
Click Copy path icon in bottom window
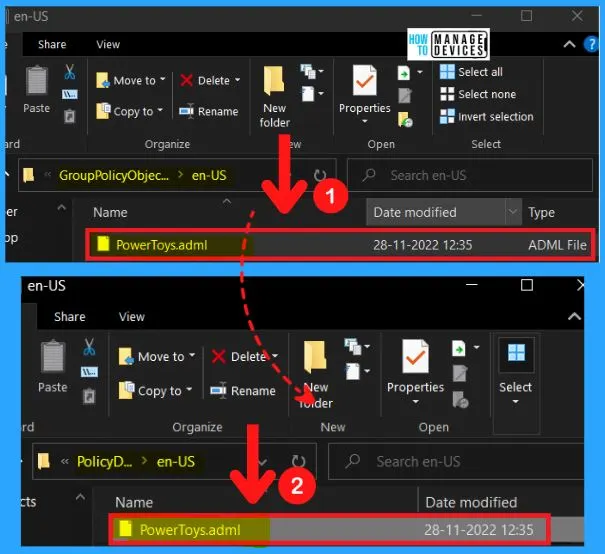[x=89, y=372]
